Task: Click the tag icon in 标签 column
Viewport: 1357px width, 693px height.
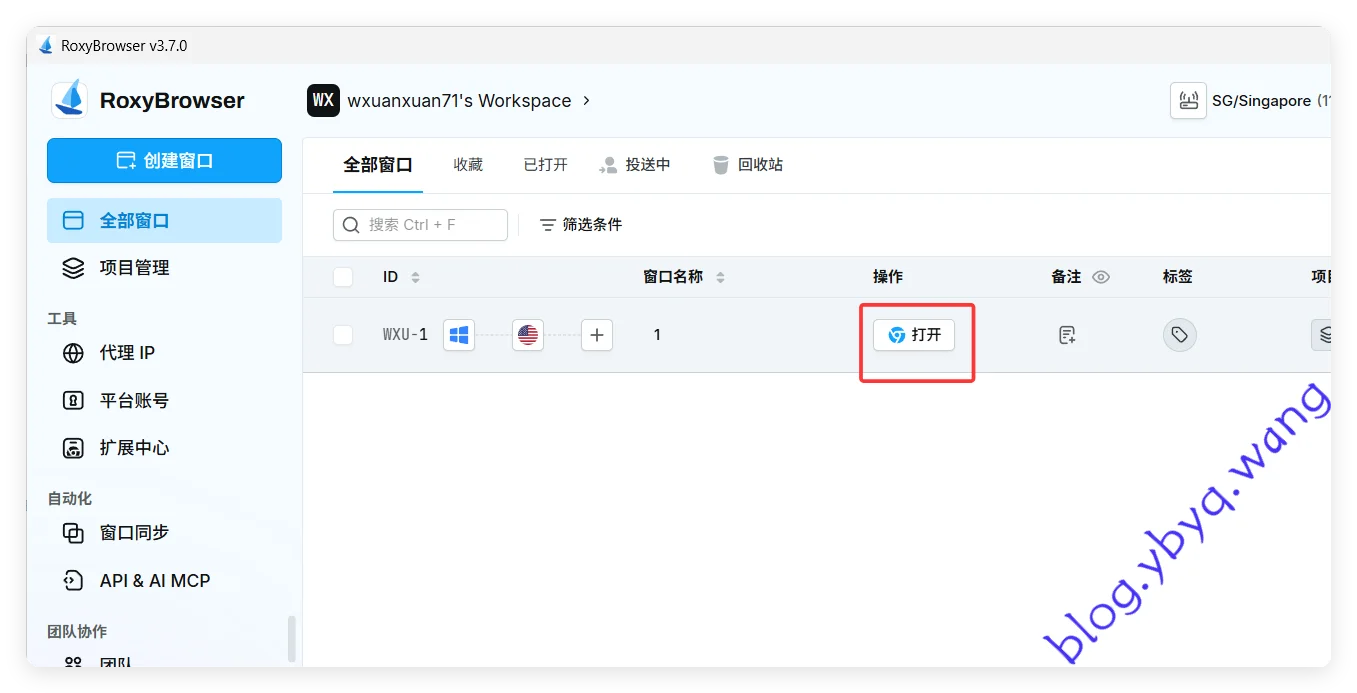Action: (1179, 335)
